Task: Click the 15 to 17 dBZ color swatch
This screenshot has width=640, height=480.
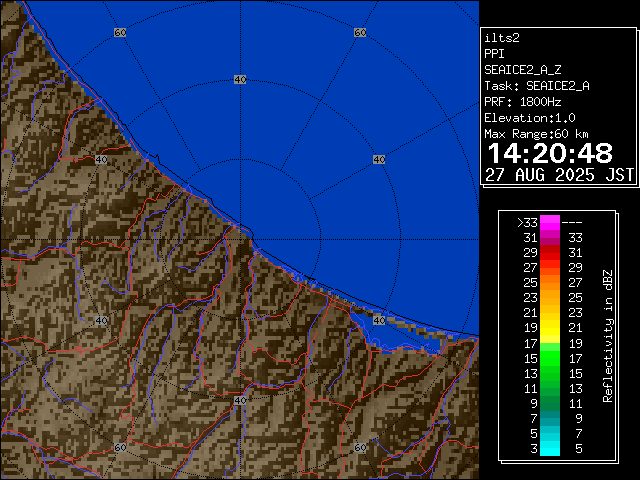Action: (550, 357)
